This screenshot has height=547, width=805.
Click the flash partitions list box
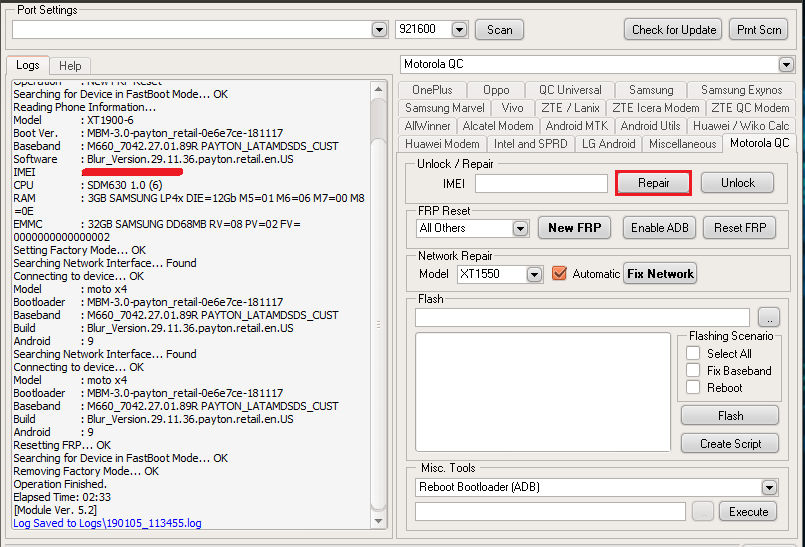click(x=543, y=392)
